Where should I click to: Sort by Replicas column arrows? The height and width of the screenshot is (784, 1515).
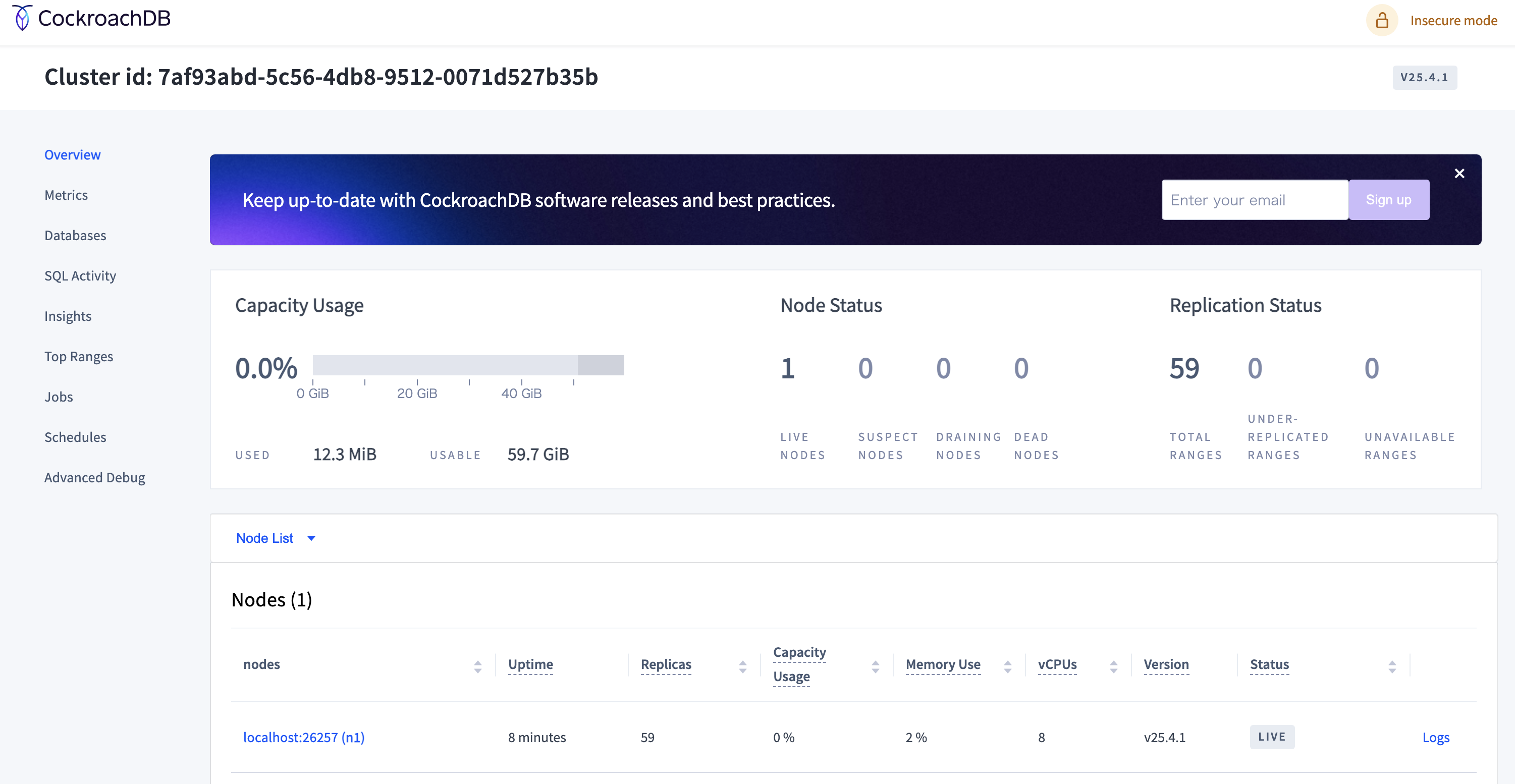point(743,666)
